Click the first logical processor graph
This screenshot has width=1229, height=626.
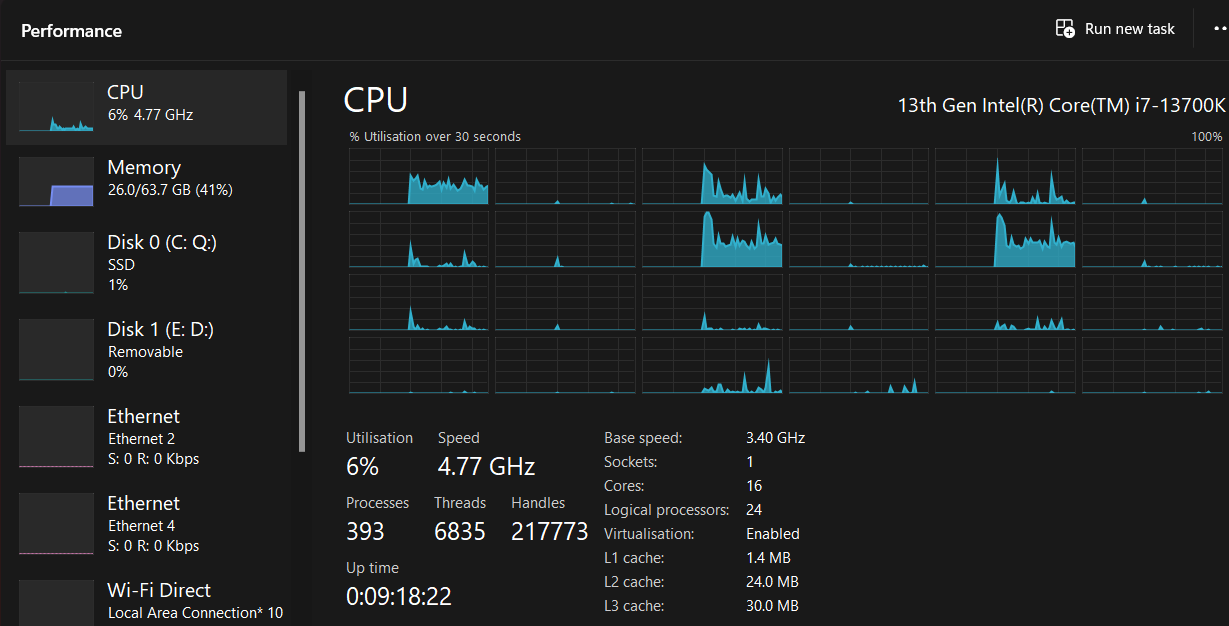(x=419, y=177)
